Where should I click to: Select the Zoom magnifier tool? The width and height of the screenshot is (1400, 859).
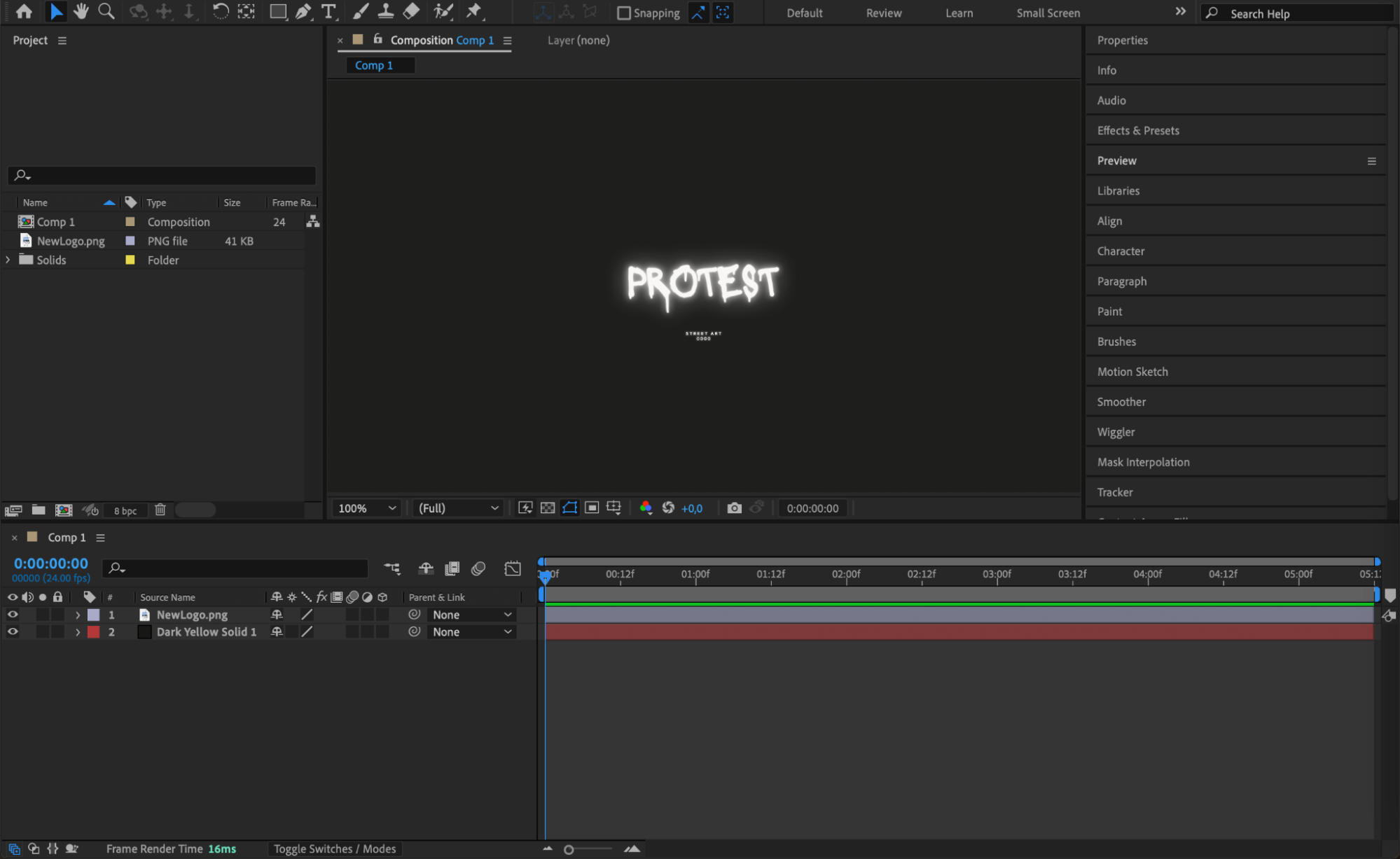[106, 11]
